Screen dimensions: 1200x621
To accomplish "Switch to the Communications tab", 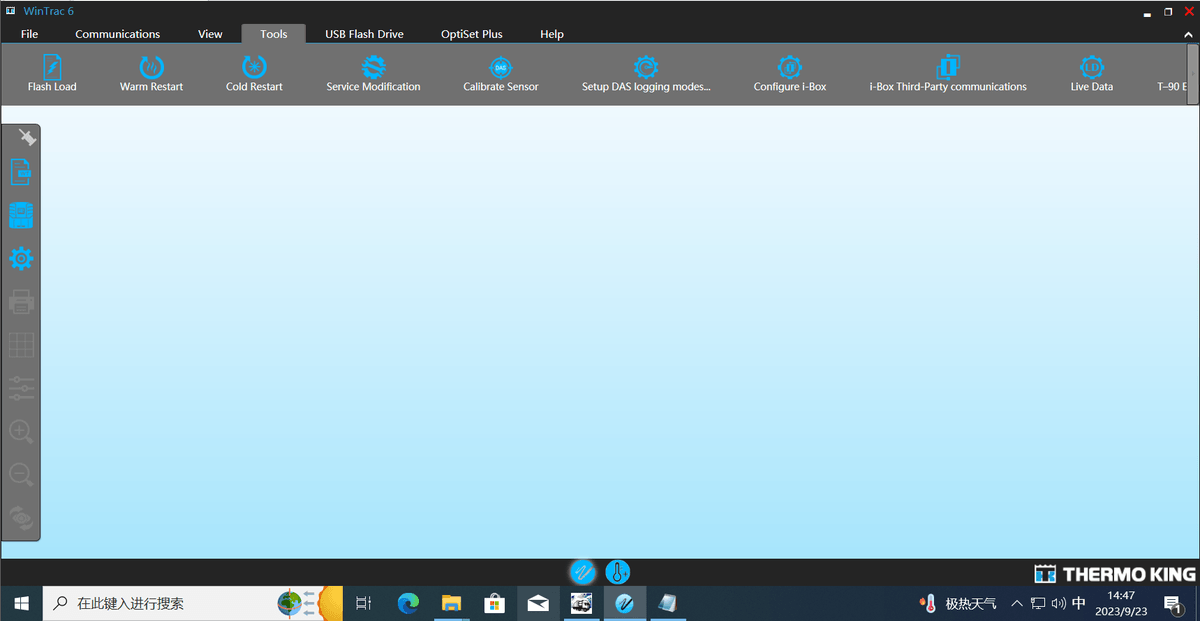I will point(117,34).
